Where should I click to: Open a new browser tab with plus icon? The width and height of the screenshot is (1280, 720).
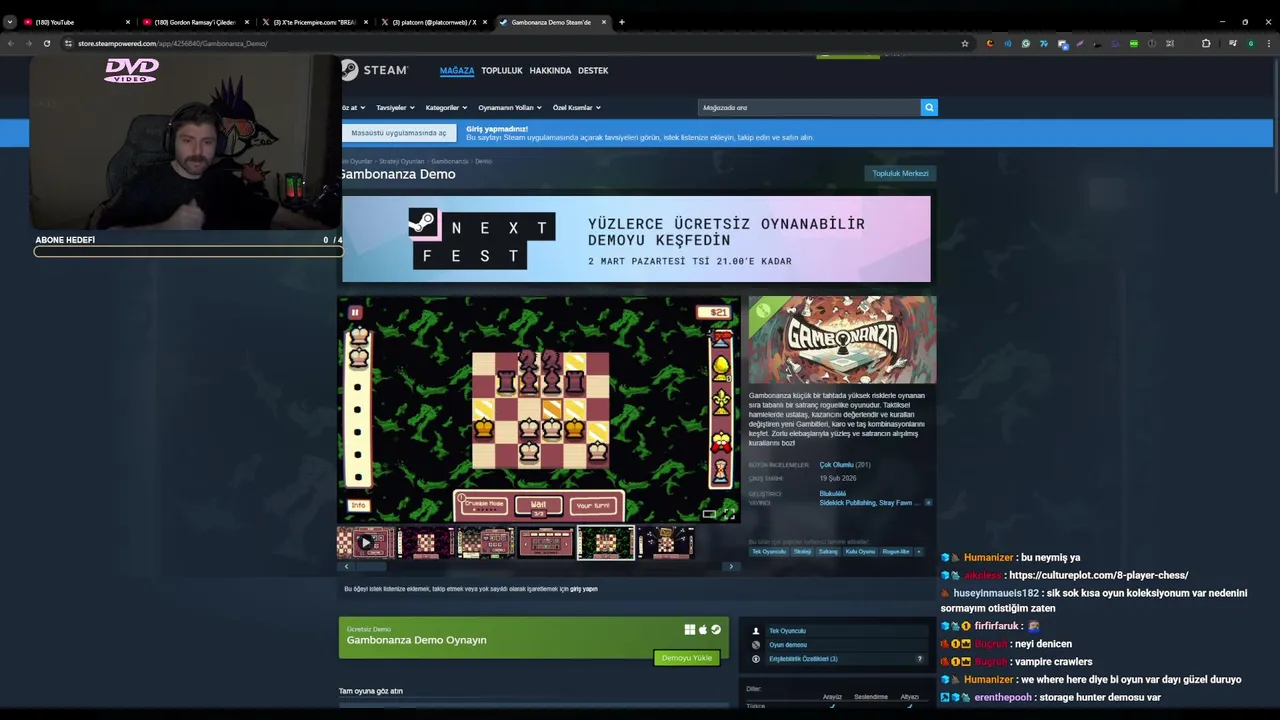coord(621,22)
